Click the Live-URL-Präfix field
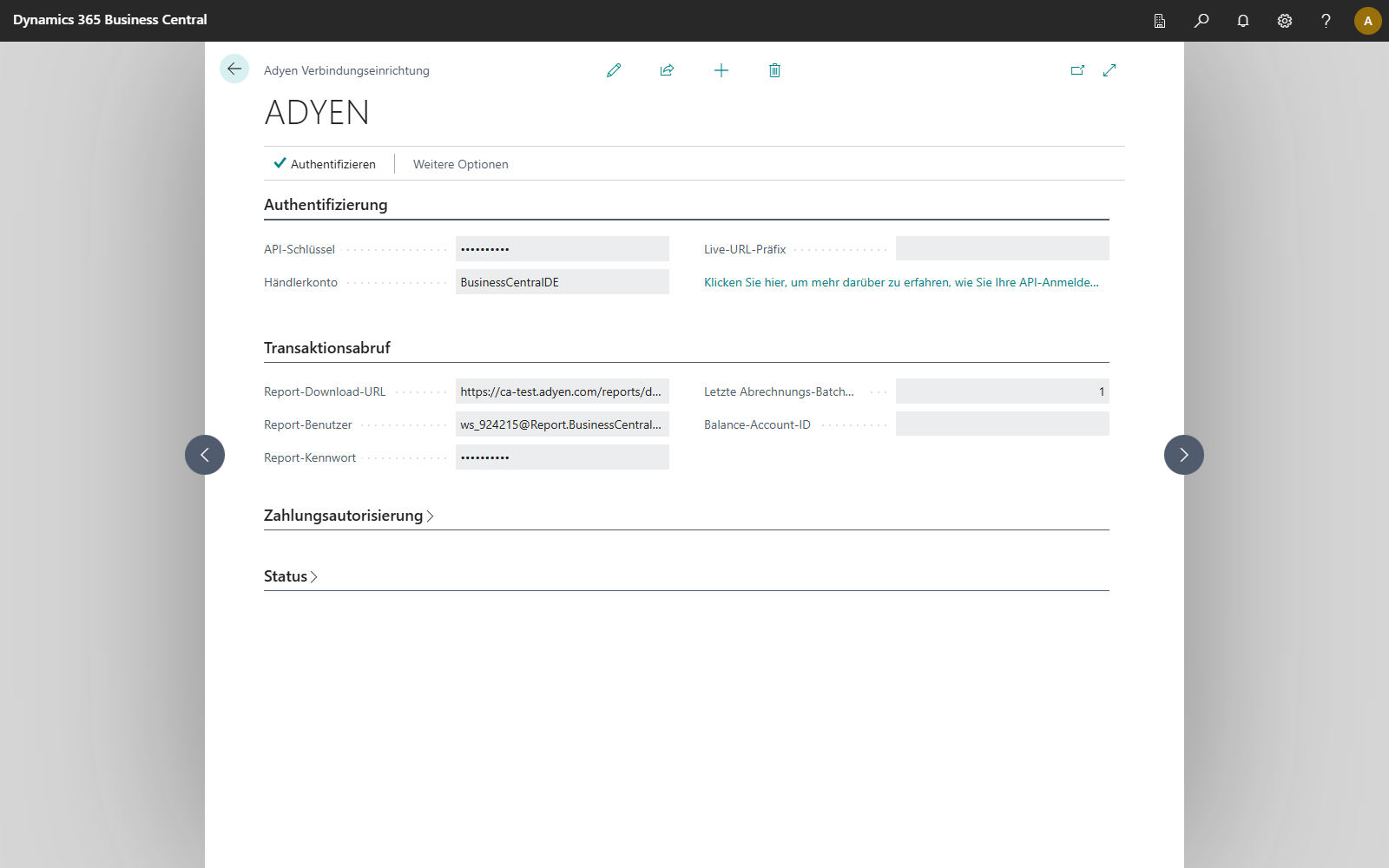The image size is (1389, 868). point(1003,249)
